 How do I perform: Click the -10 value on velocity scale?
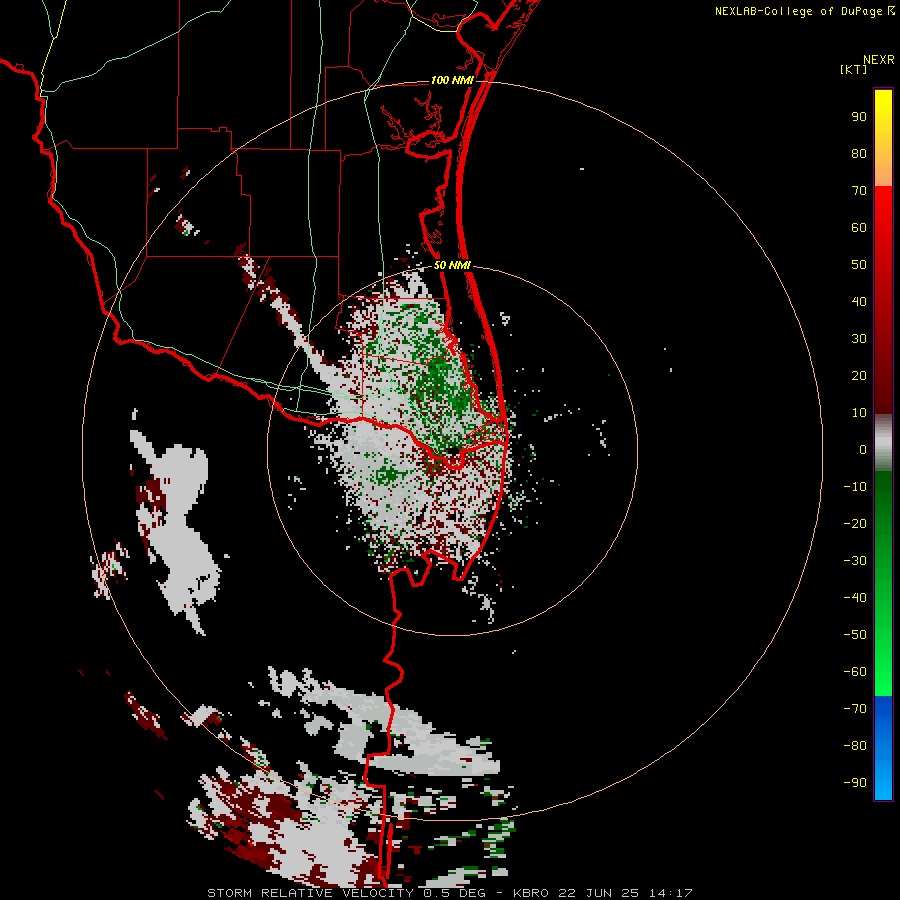pyautogui.click(x=855, y=487)
